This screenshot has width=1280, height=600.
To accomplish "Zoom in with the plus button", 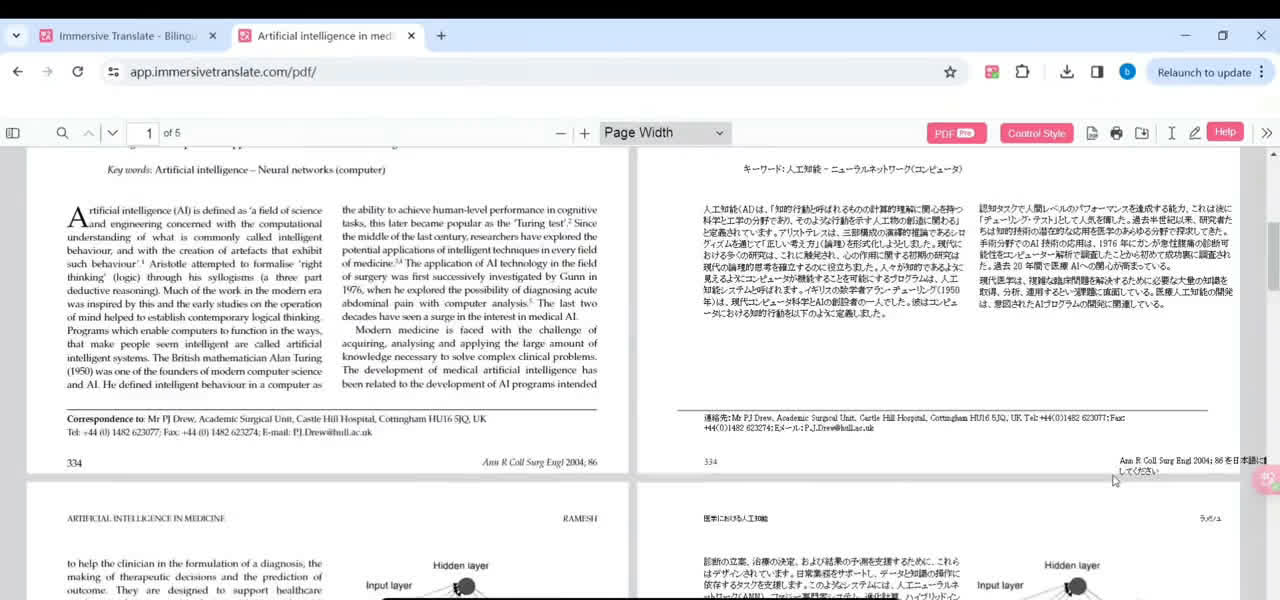I will tap(585, 133).
